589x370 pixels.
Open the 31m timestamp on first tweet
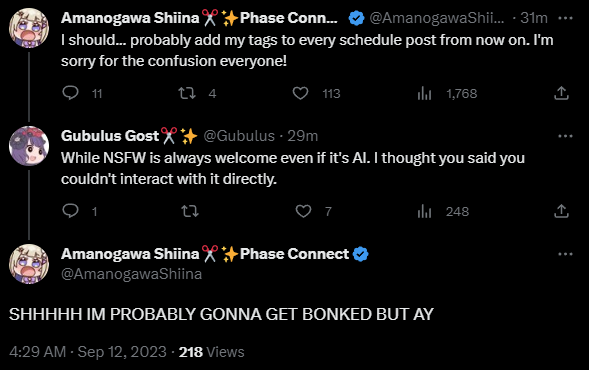[x=533, y=18]
